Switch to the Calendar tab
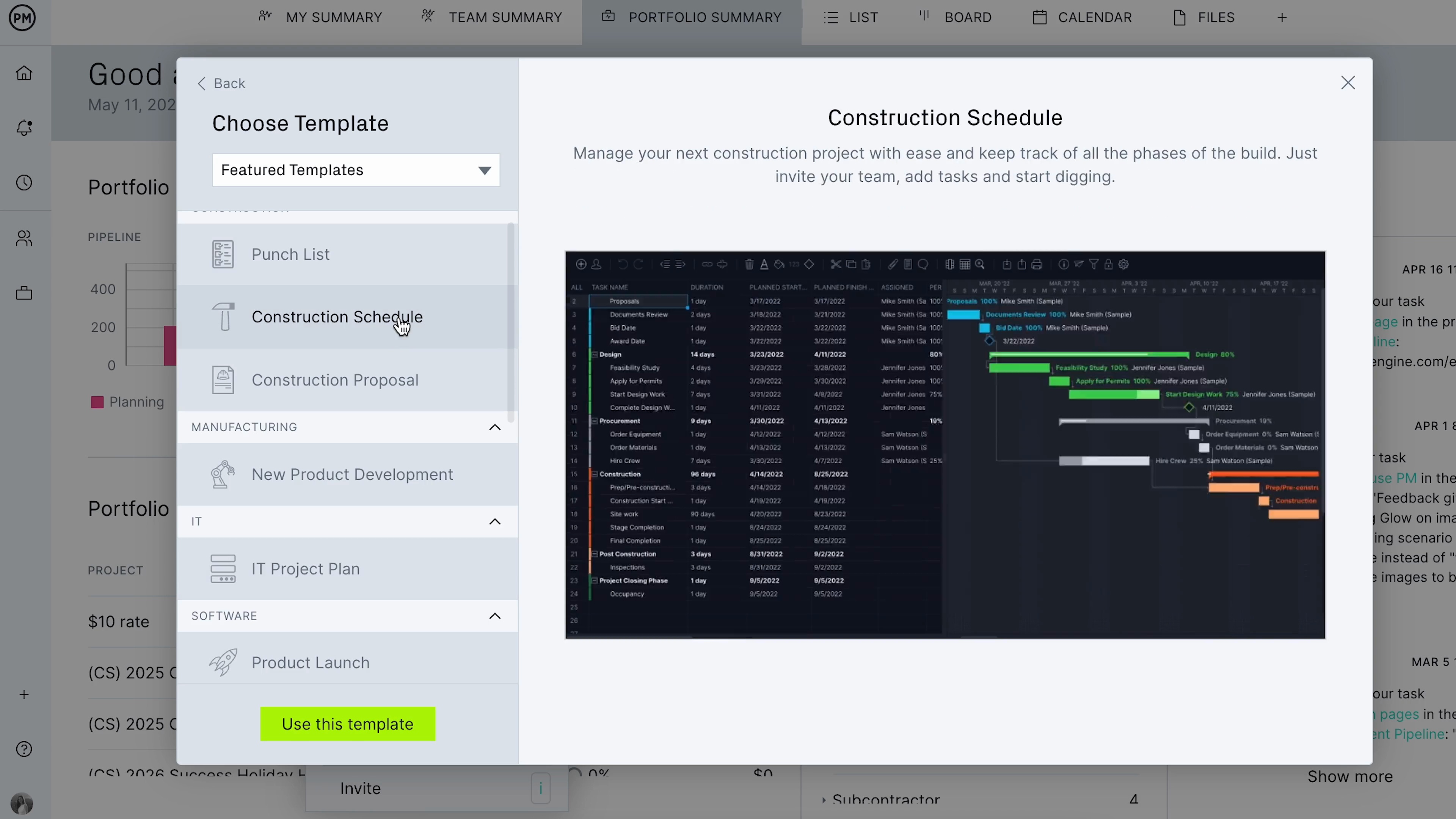 point(1082,17)
